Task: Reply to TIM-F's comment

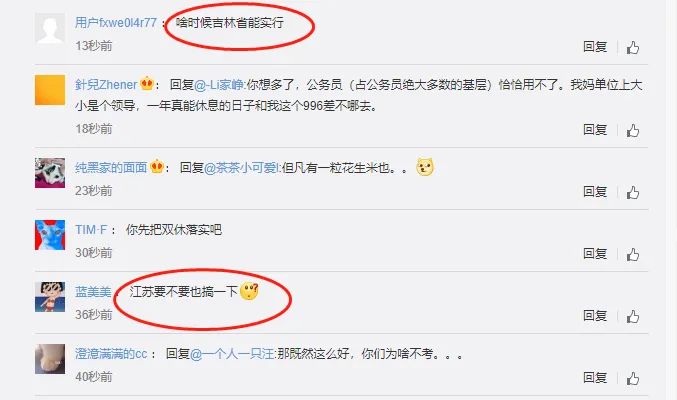Action: 595,254
